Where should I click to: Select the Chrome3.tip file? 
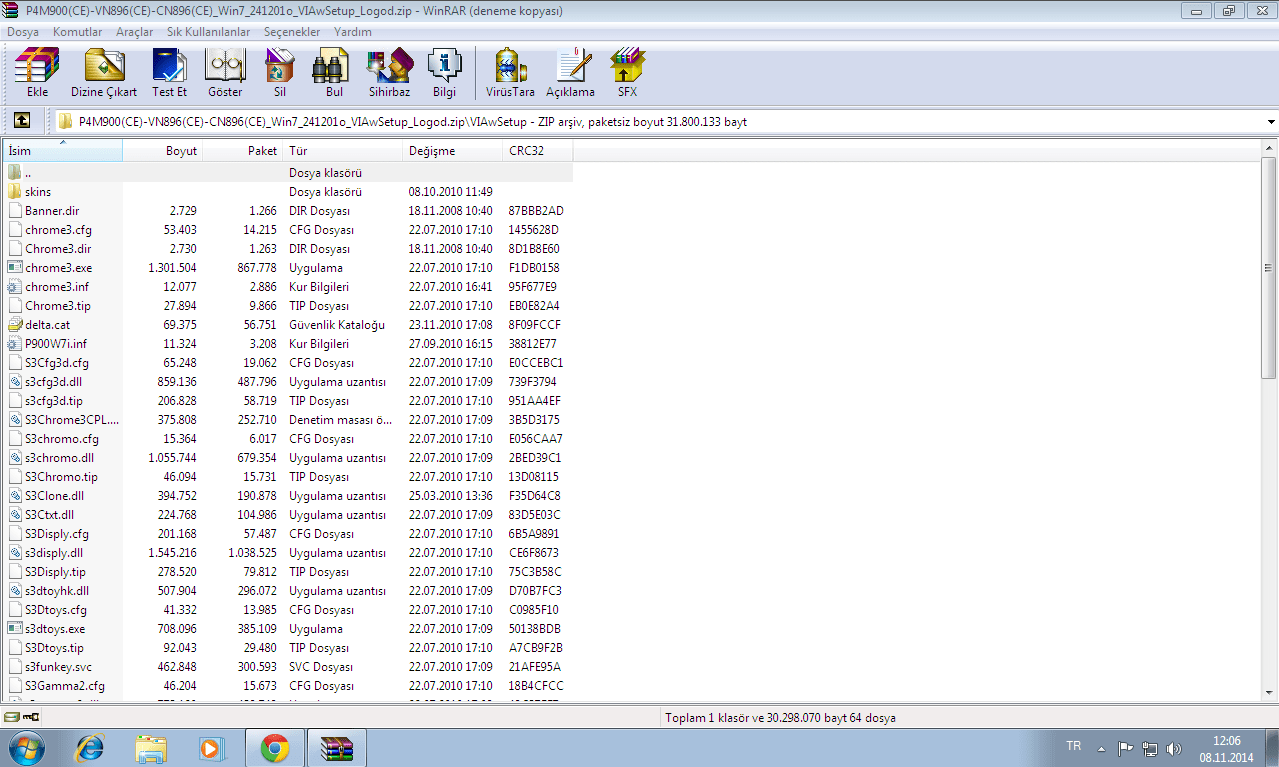coord(57,306)
